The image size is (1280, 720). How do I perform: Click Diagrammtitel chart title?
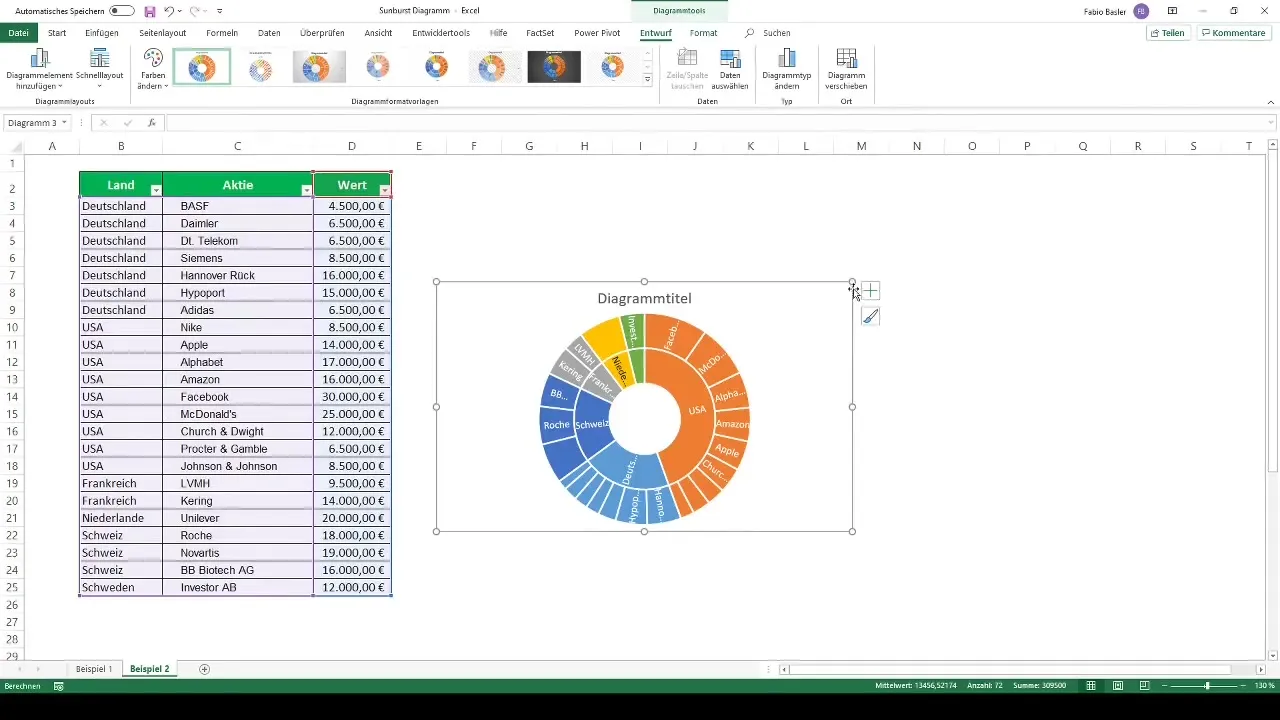click(x=644, y=298)
